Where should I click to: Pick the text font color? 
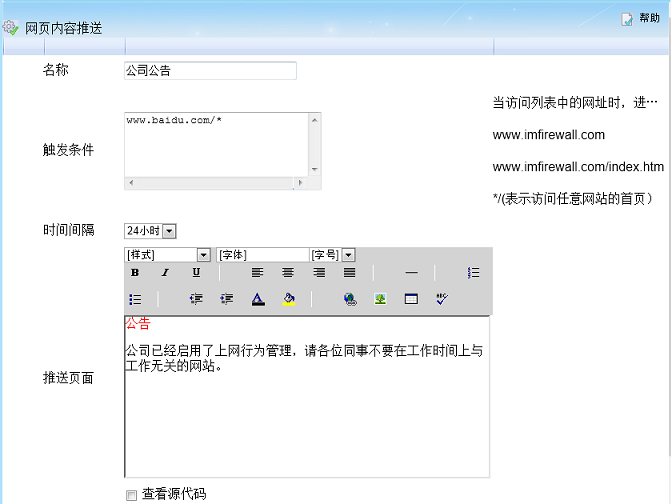(x=257, y=299)
